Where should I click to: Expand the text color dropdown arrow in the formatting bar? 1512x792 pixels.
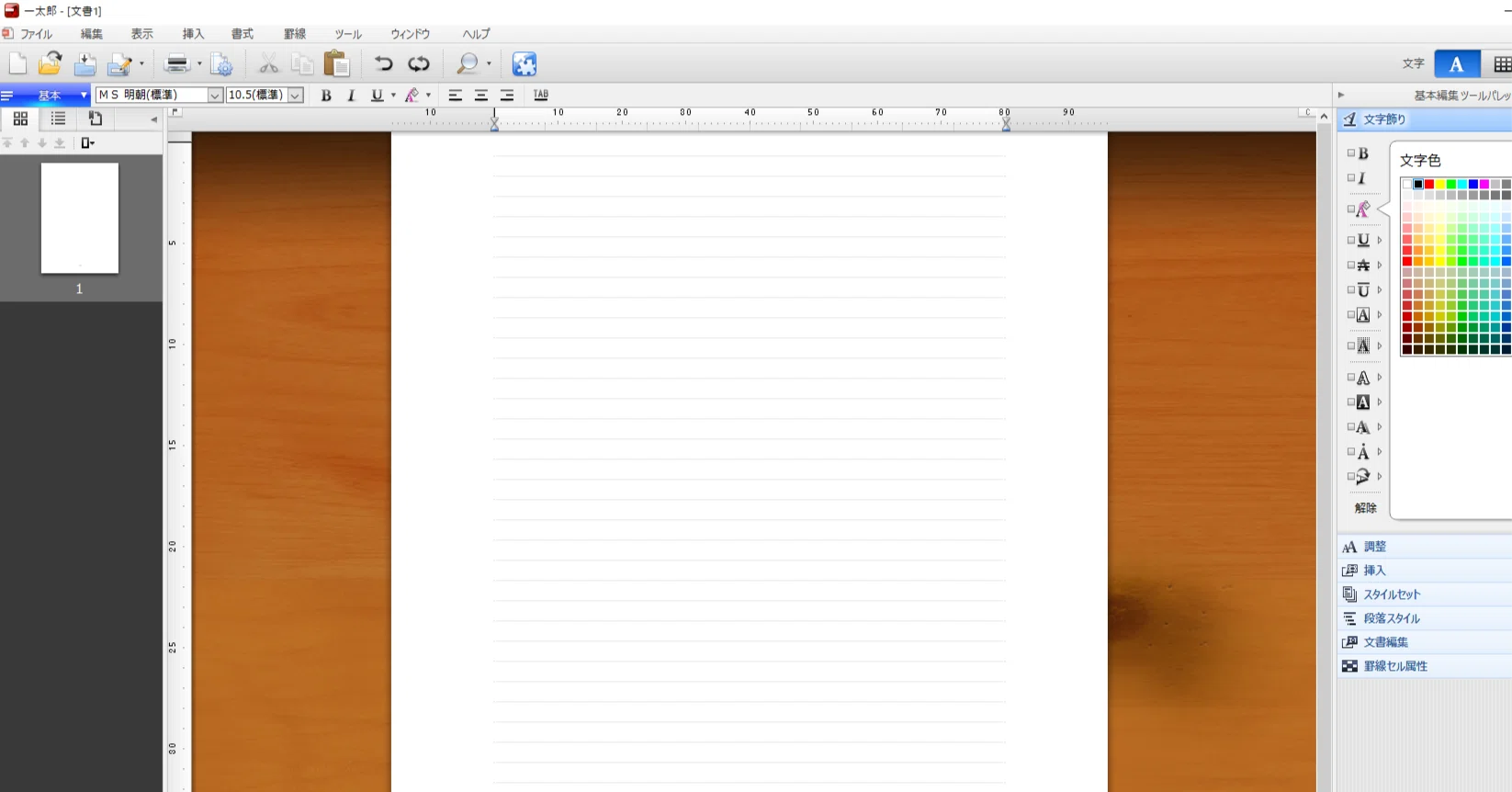tap(428, 96)
